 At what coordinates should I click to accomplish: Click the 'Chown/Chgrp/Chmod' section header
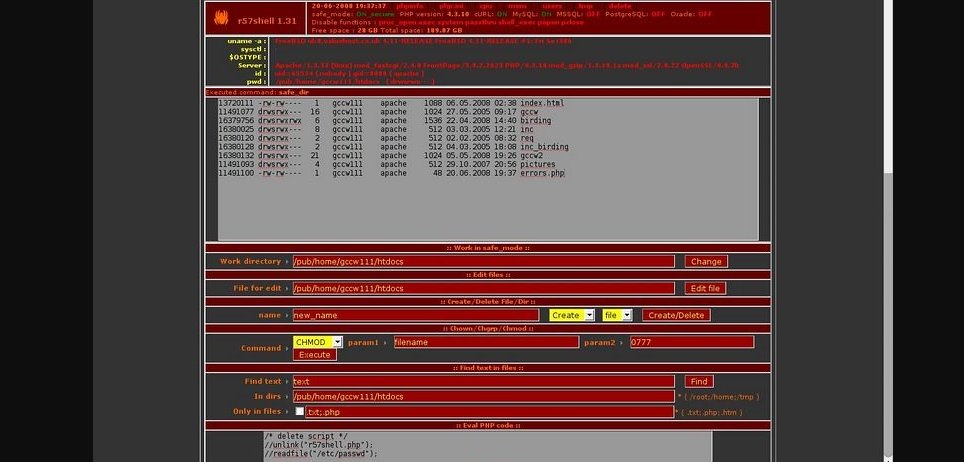(488, 329)
